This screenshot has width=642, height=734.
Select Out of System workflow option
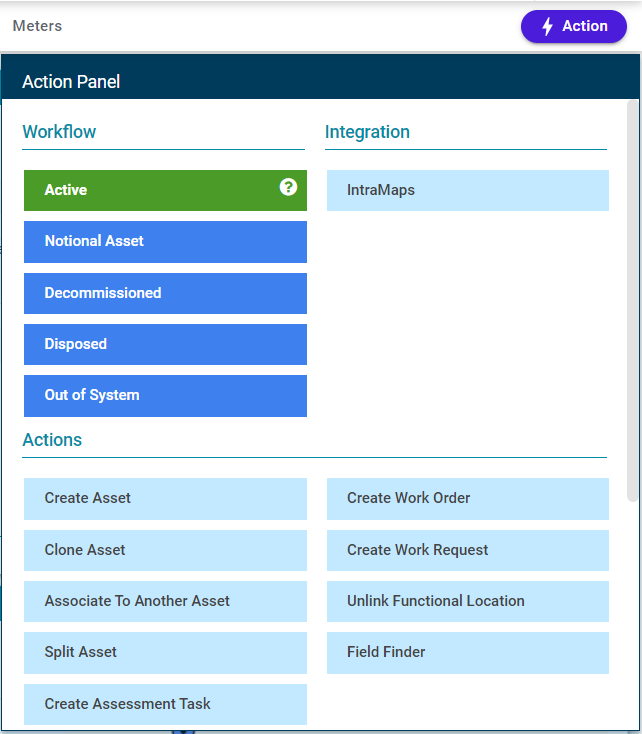tap(165, 396)
